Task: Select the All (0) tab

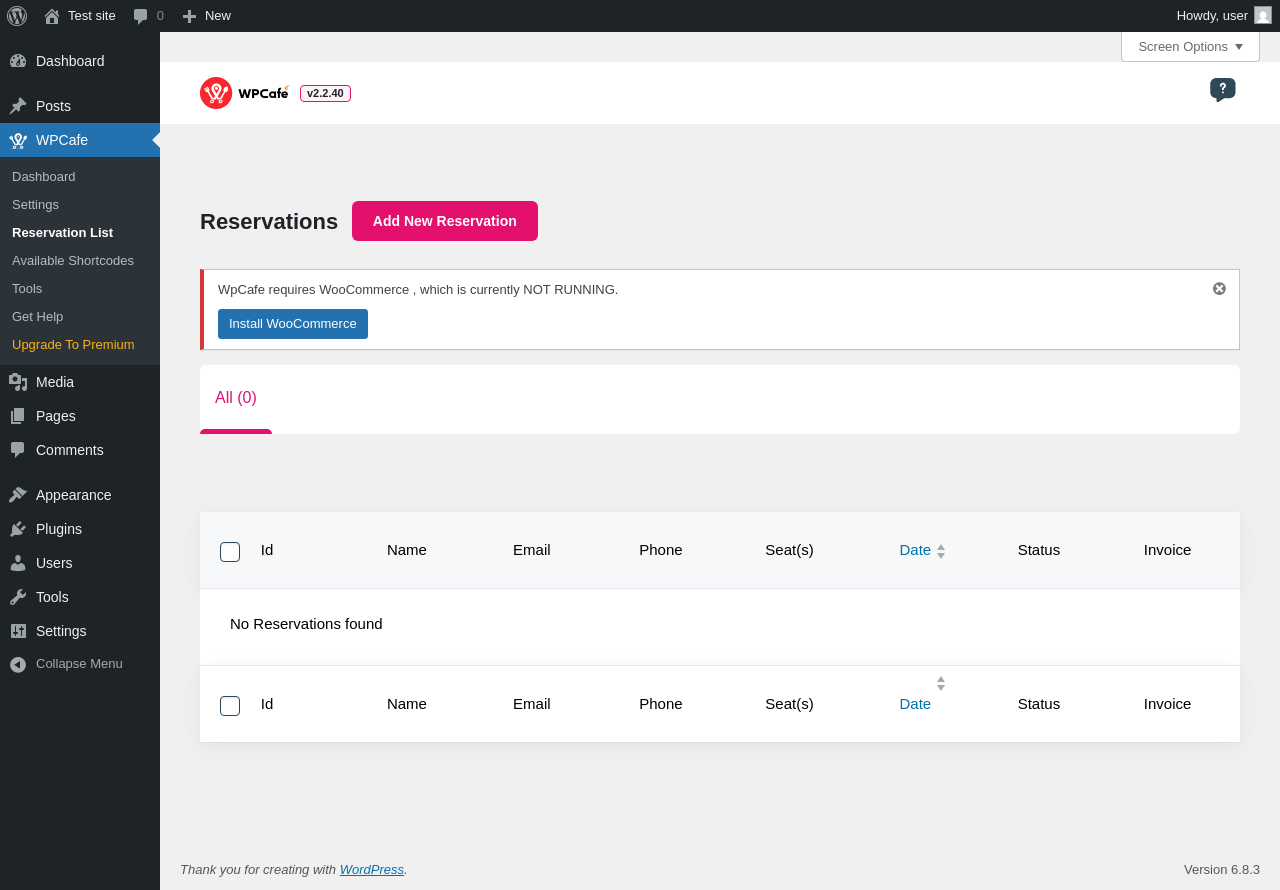Action: 236,398
